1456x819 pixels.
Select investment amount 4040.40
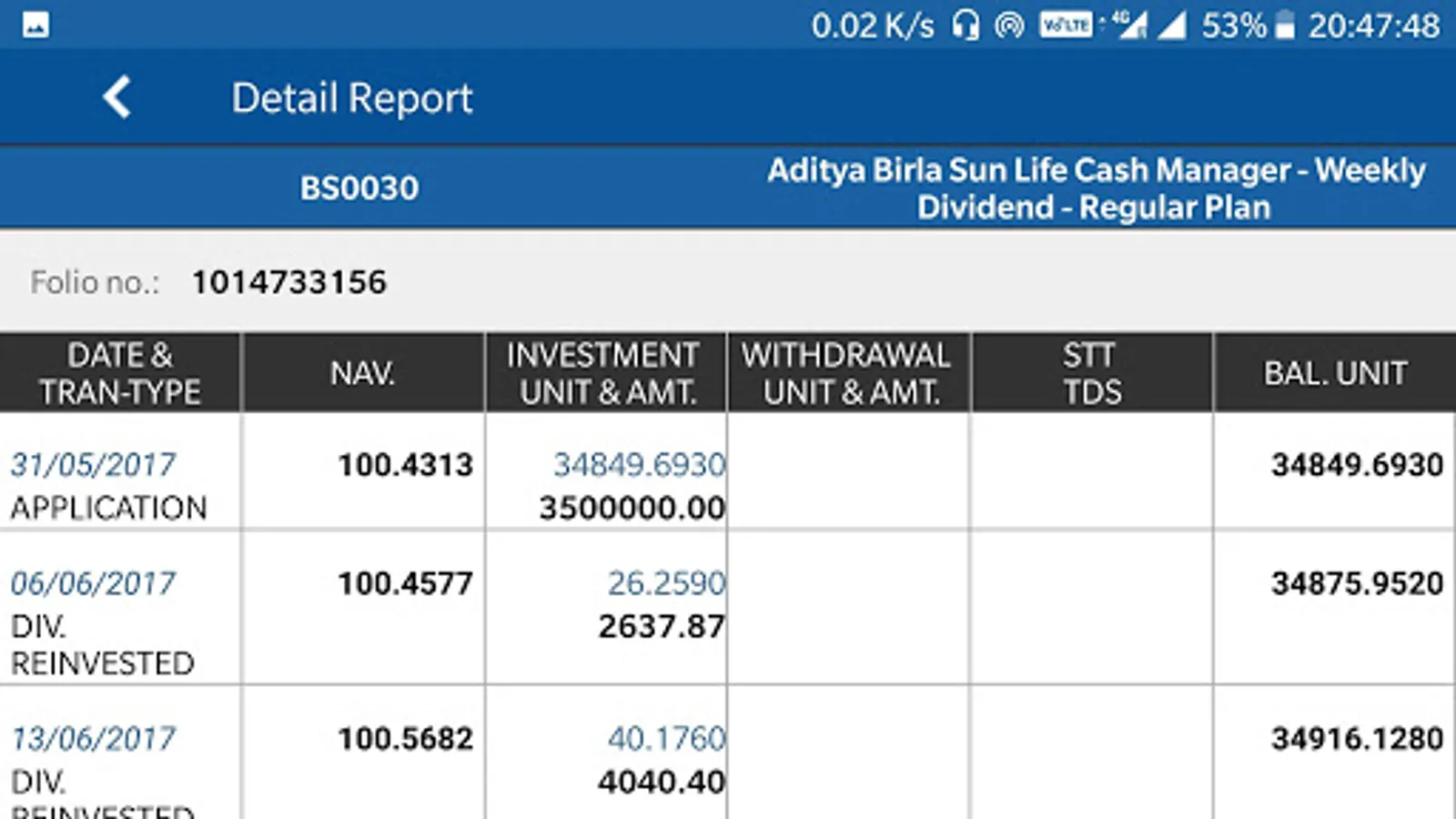coord(662,782)
